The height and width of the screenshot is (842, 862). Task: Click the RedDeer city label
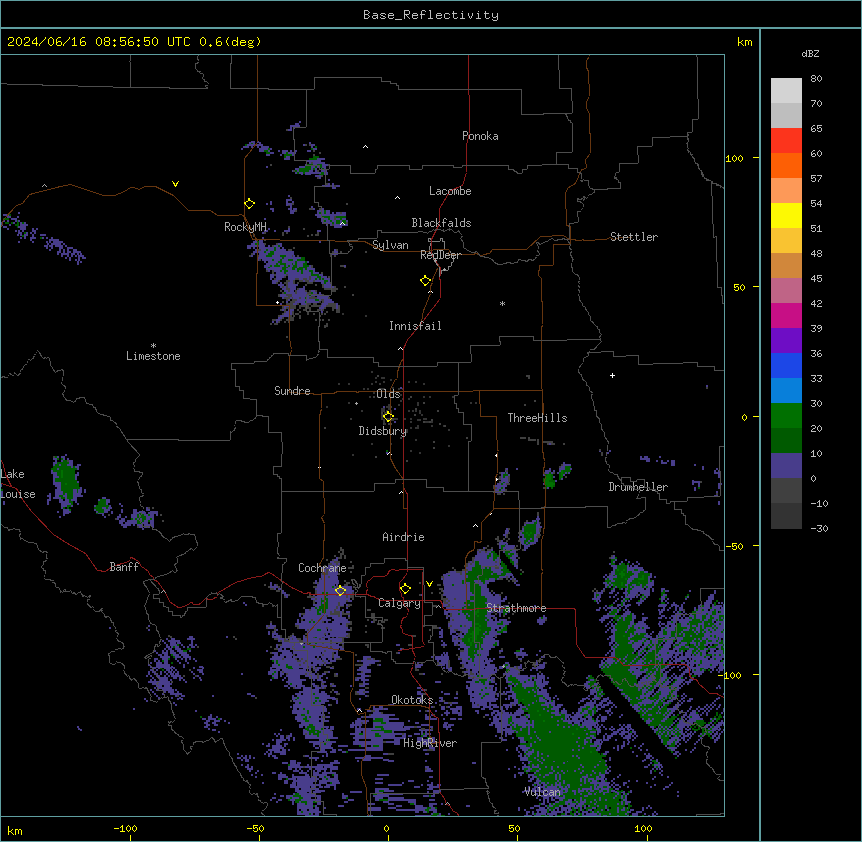coord(440,255)
